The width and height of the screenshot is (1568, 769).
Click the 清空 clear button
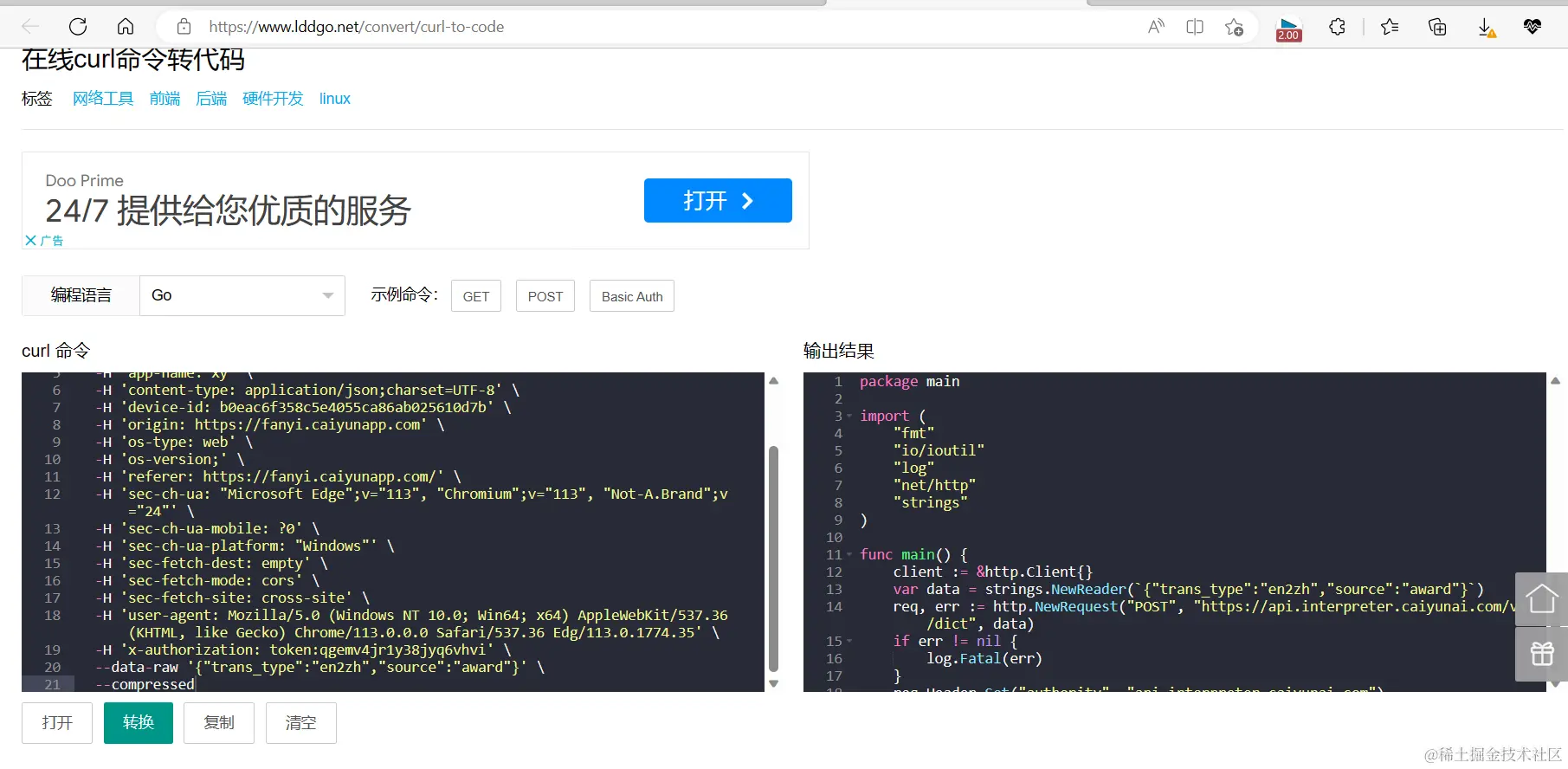(x=300, y=722)
